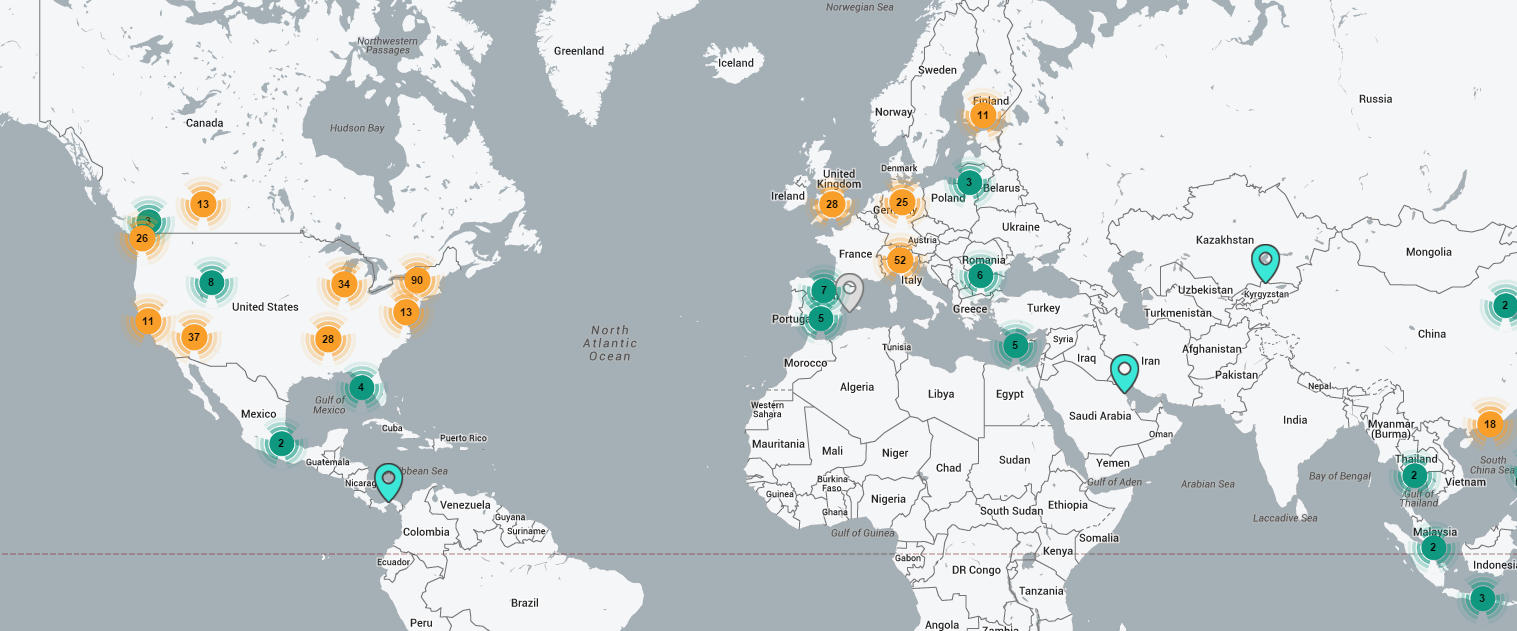The height and width of the screenshot is (631, 1517).
Task: Expand the 25 cluster over Germany
Action: pos(902,202)
